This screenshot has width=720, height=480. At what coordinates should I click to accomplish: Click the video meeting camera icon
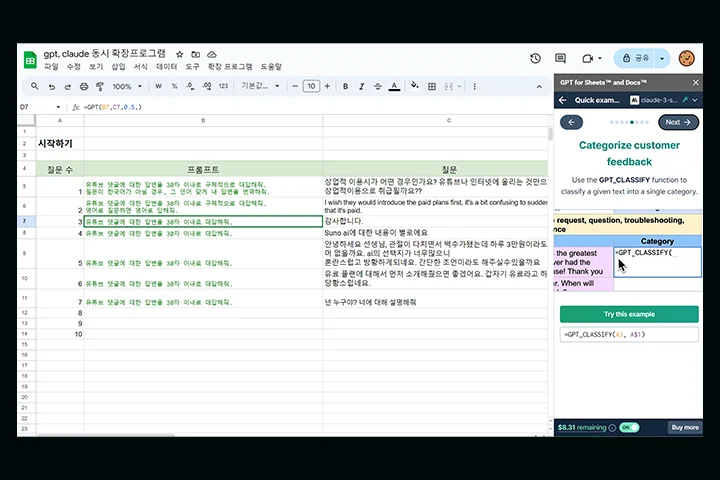pos(587,58)
